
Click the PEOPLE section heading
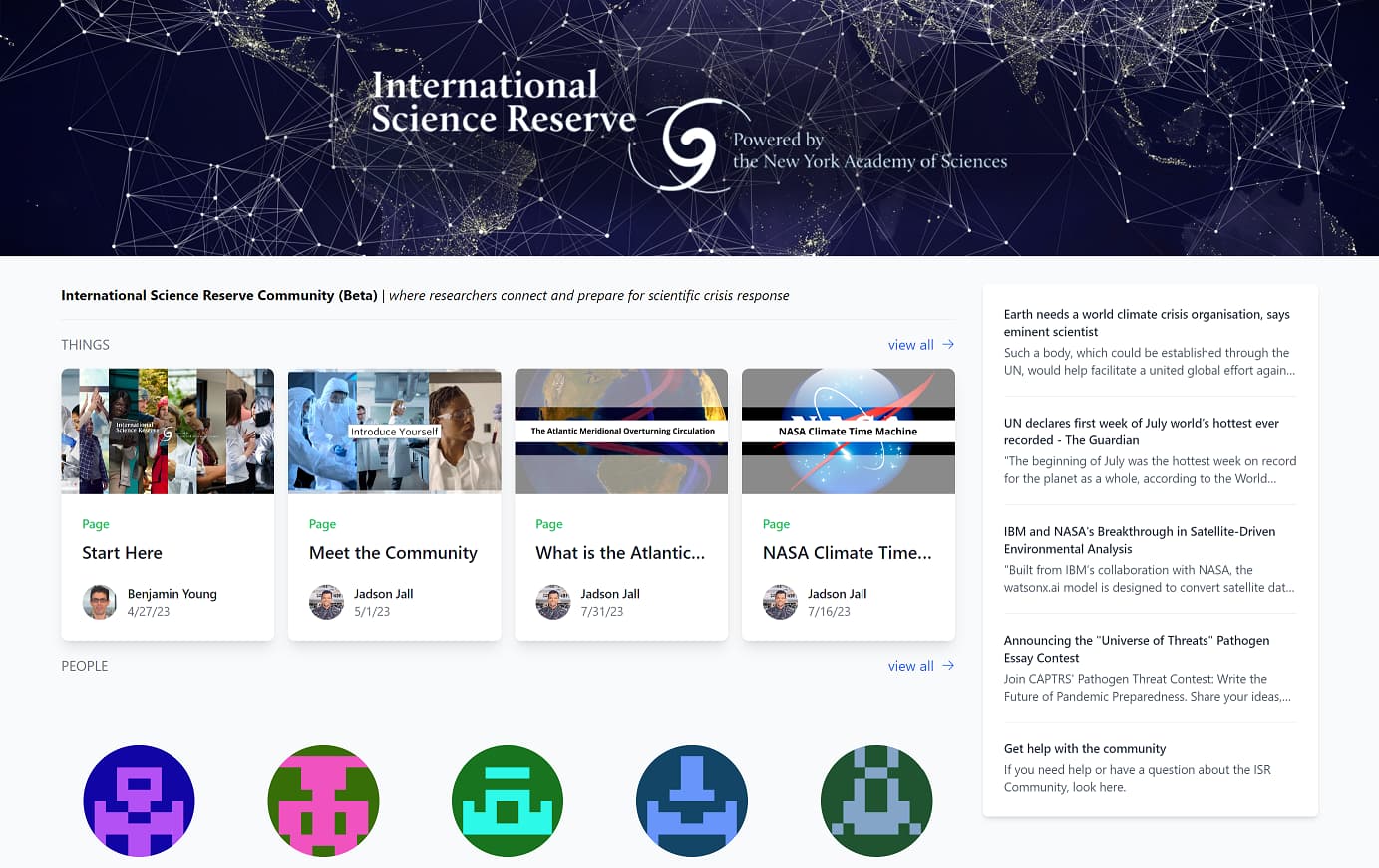tap(85, 666)
